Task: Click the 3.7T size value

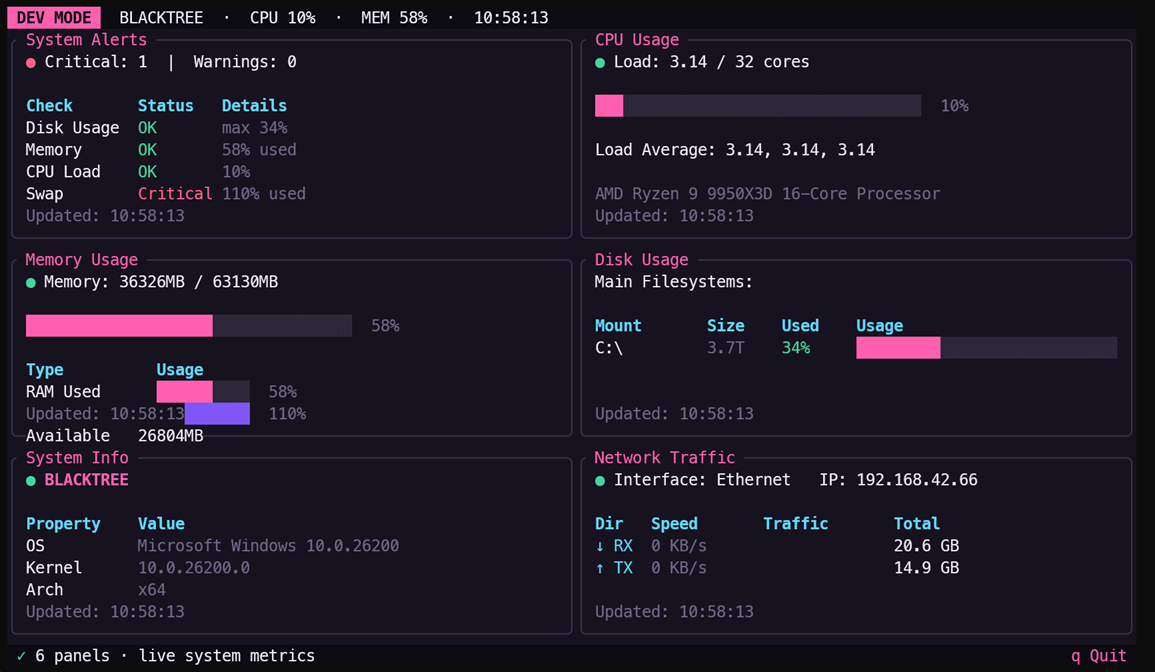Action: 726,348
